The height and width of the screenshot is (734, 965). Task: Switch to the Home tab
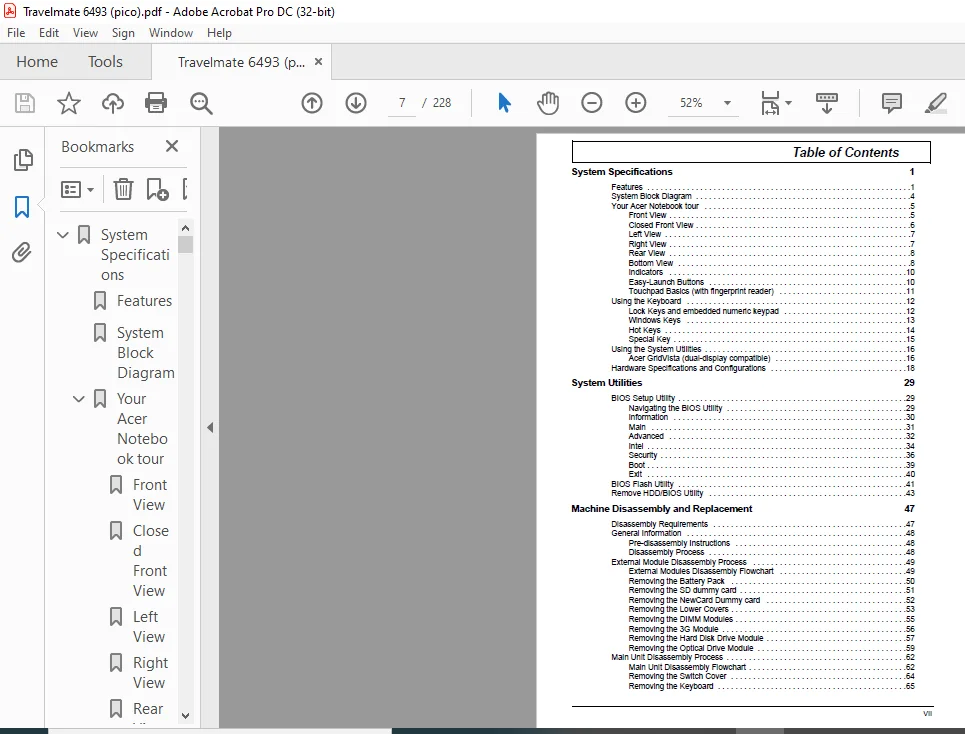pyautogui.click(x=37, y=62)
